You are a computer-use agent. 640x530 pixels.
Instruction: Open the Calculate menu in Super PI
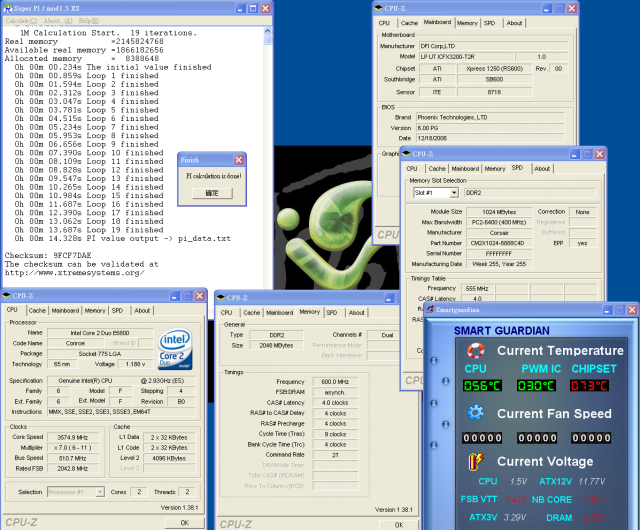21,20
